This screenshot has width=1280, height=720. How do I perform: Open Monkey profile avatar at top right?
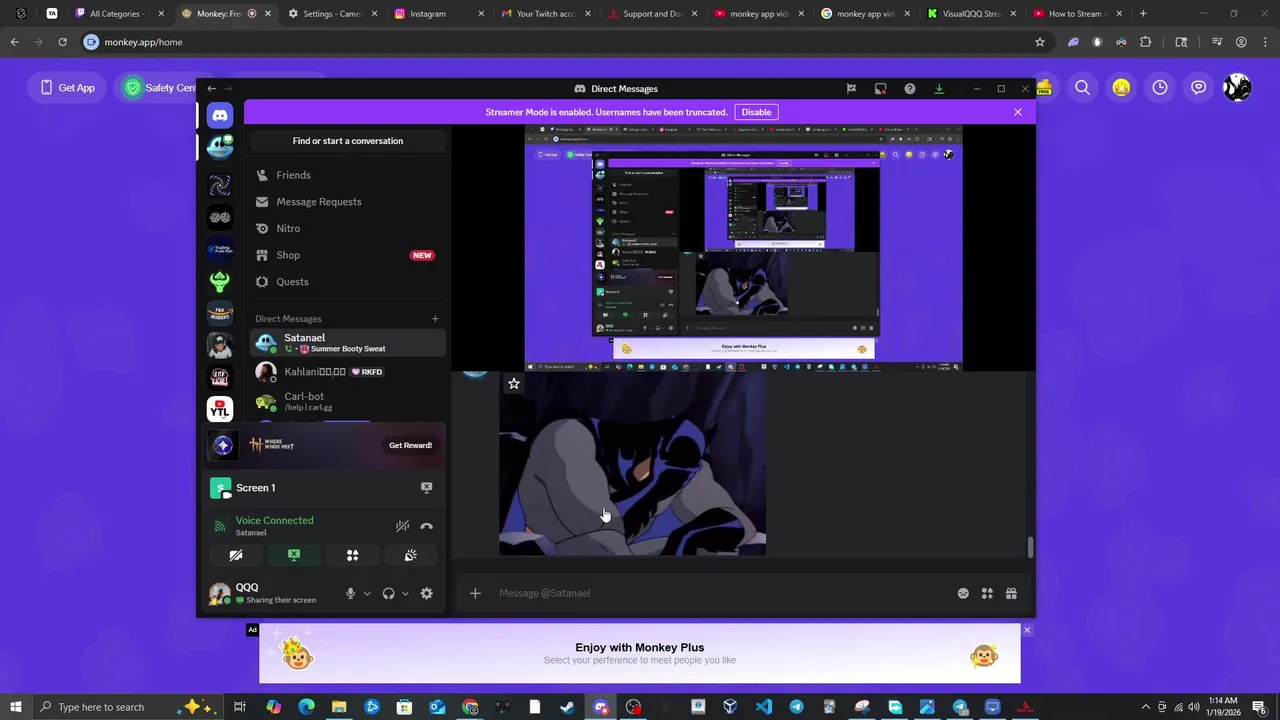(x=1237, y=88)
